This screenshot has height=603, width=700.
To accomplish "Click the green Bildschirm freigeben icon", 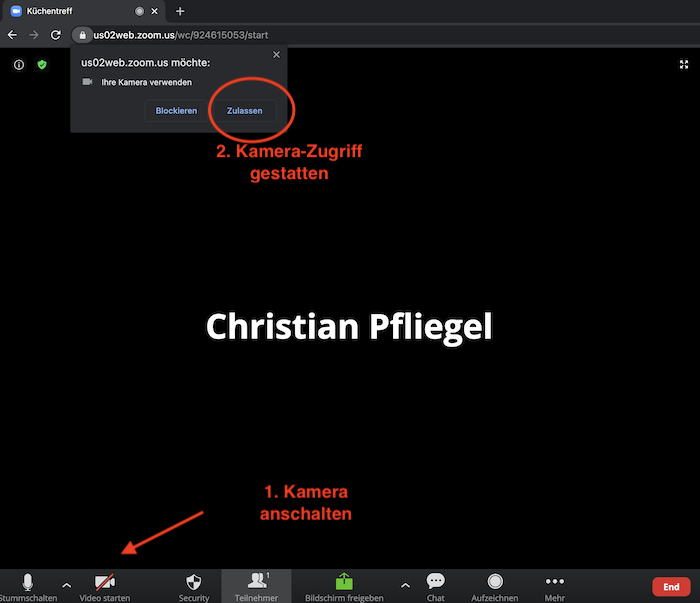I will coord(343,581).
